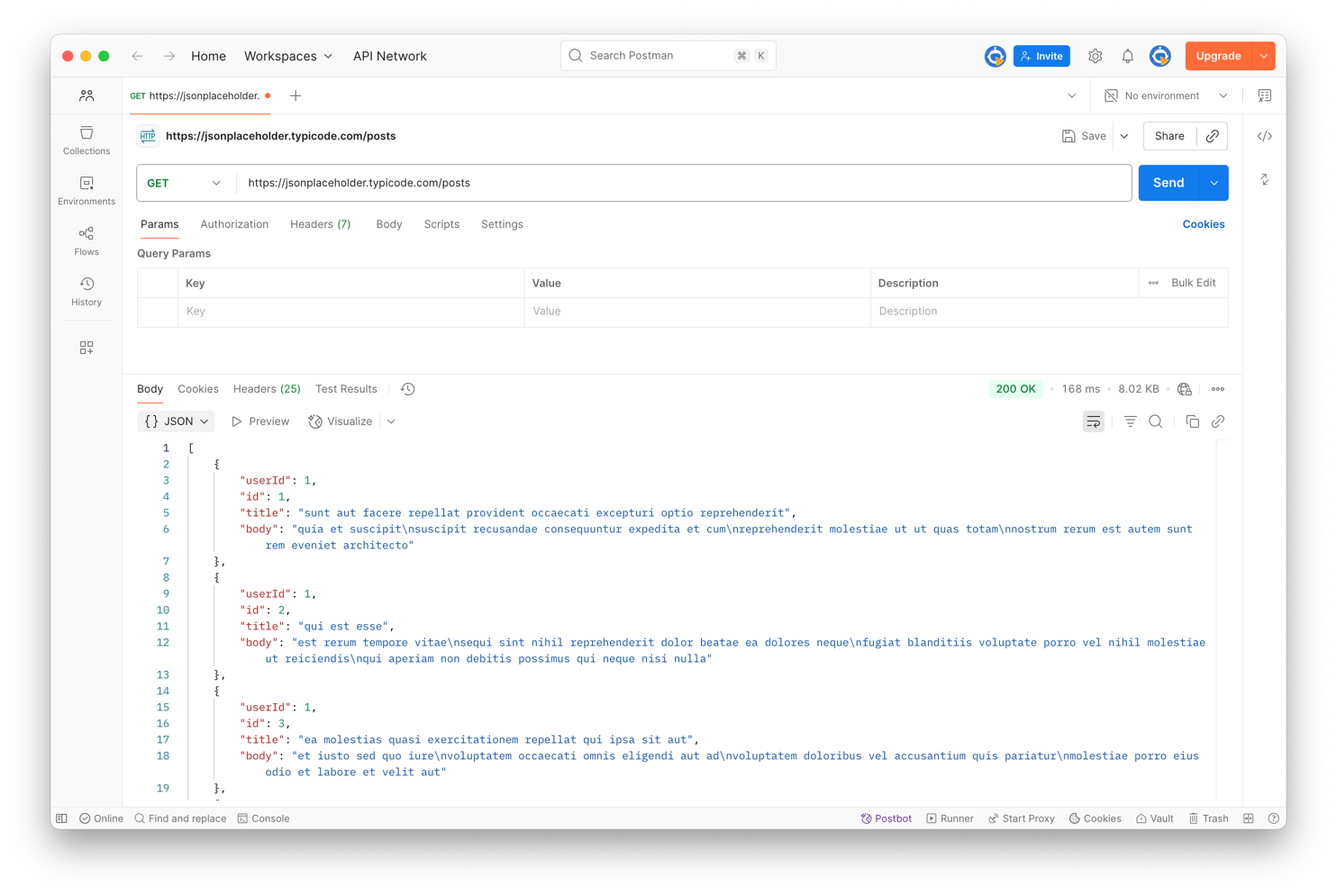Viewport: 1337px width, 896px height.
Task: Open History in the sidebar
Action: tap(86, 291)
